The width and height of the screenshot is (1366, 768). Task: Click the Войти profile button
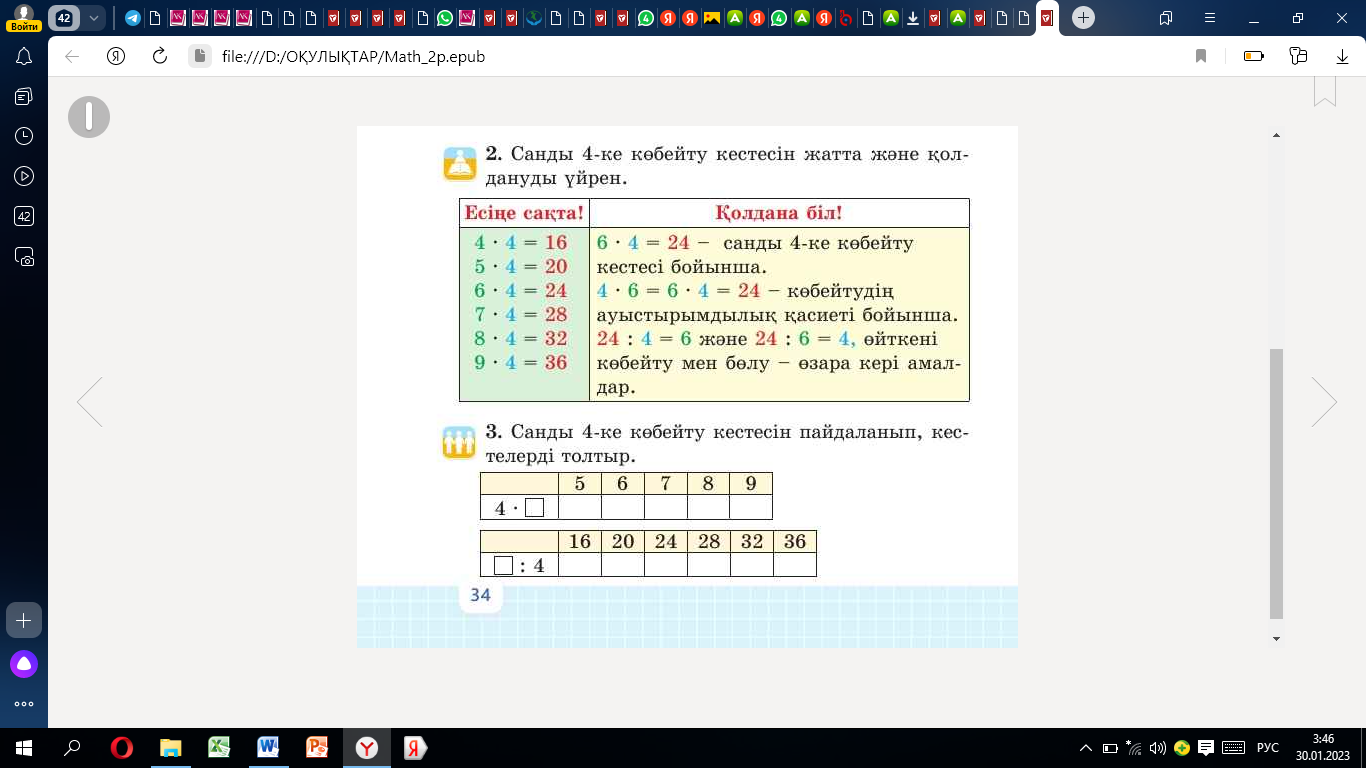click(x=25, y=18)
